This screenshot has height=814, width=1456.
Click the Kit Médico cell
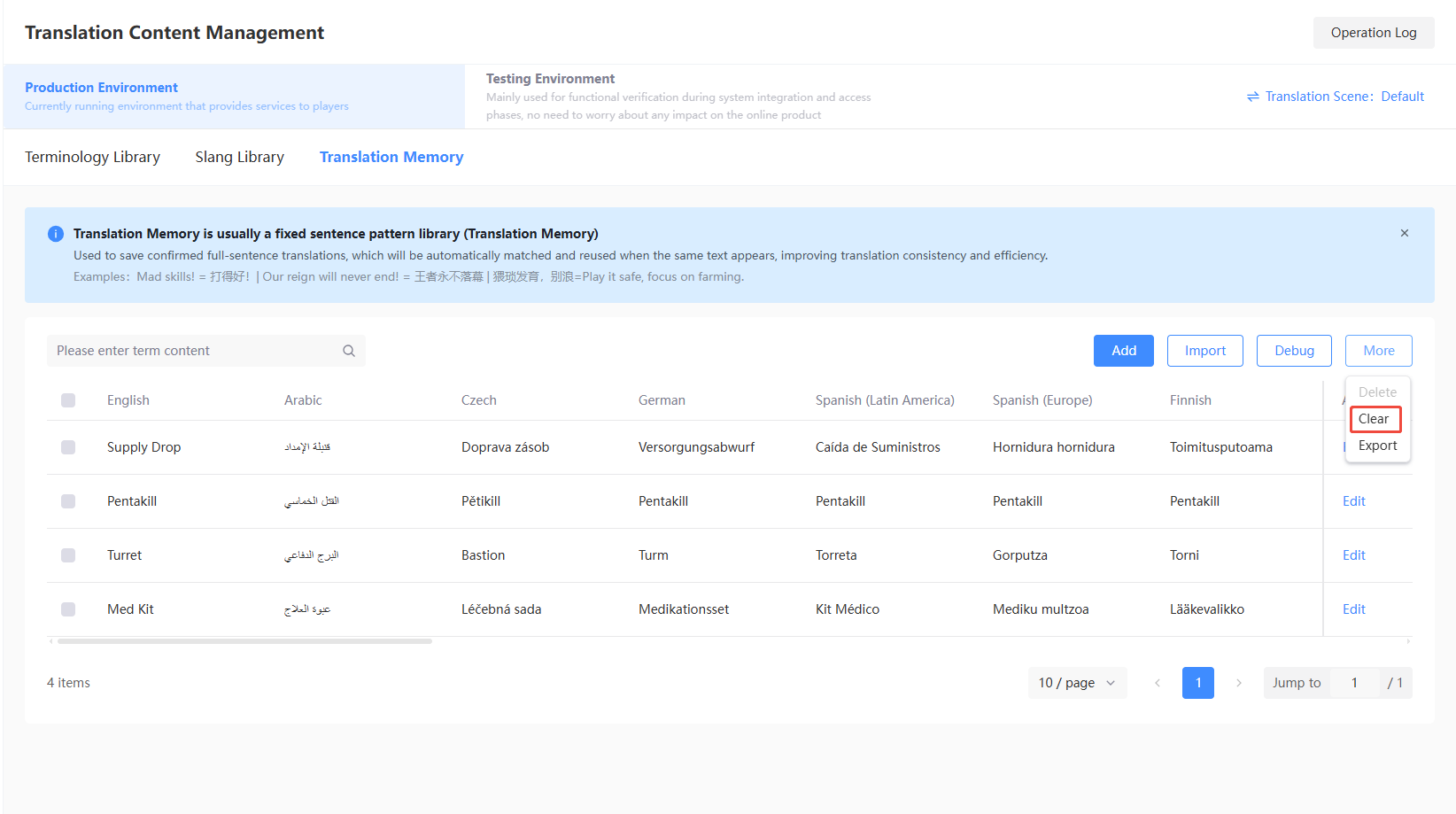(848, 609)
